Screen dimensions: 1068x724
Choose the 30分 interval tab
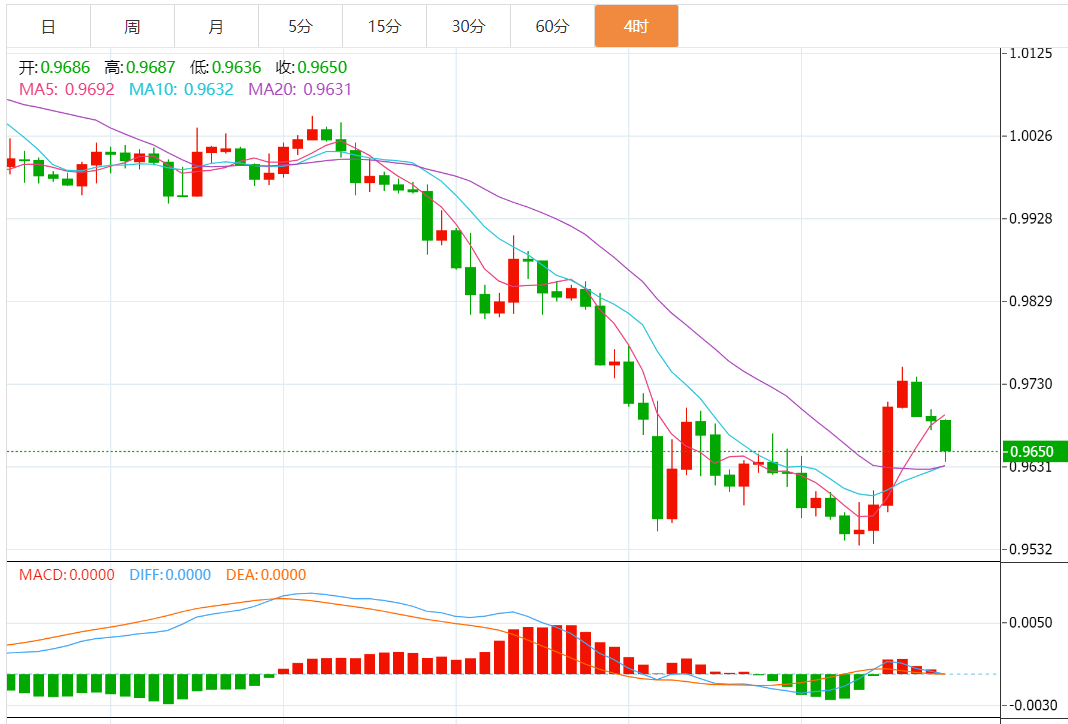(x=469, y=27)
